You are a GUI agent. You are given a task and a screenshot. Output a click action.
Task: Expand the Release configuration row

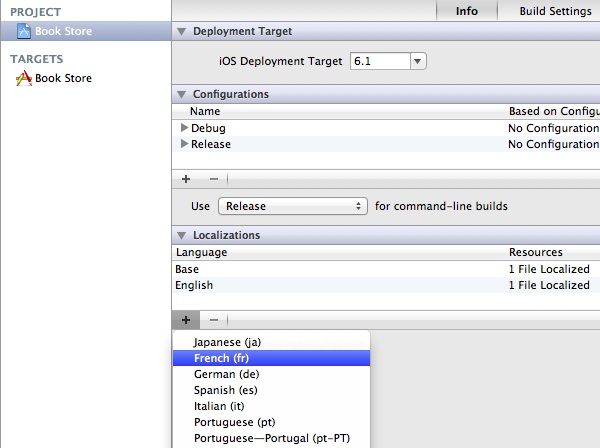(184, 144)
